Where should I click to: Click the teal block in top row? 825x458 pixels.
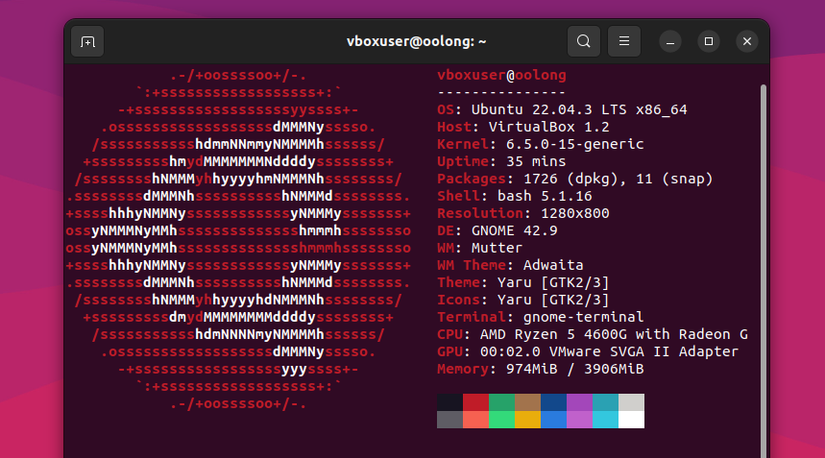(x=605, y=402)
